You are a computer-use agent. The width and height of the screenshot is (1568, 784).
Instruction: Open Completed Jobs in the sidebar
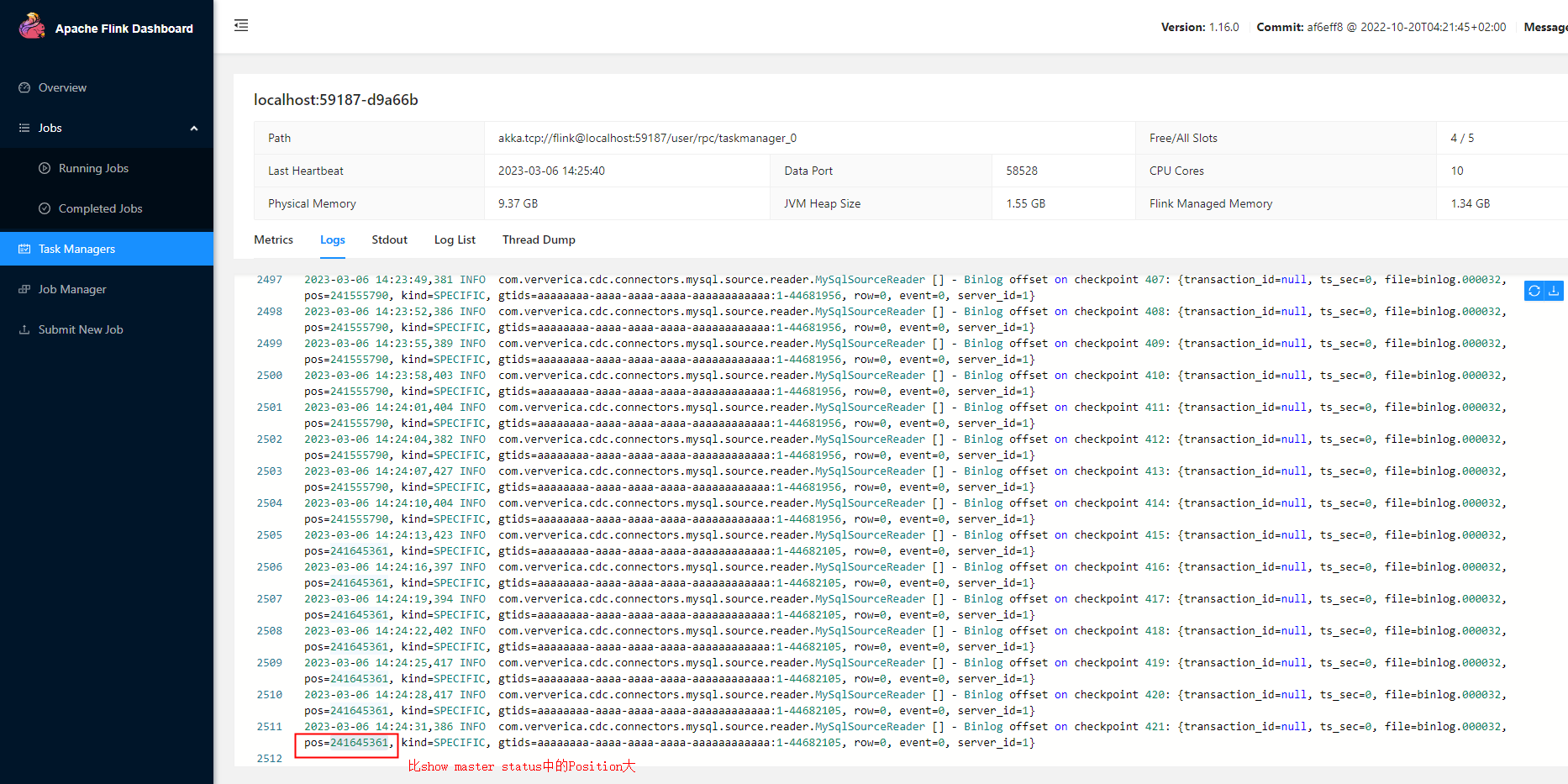[x=107, y=208]
